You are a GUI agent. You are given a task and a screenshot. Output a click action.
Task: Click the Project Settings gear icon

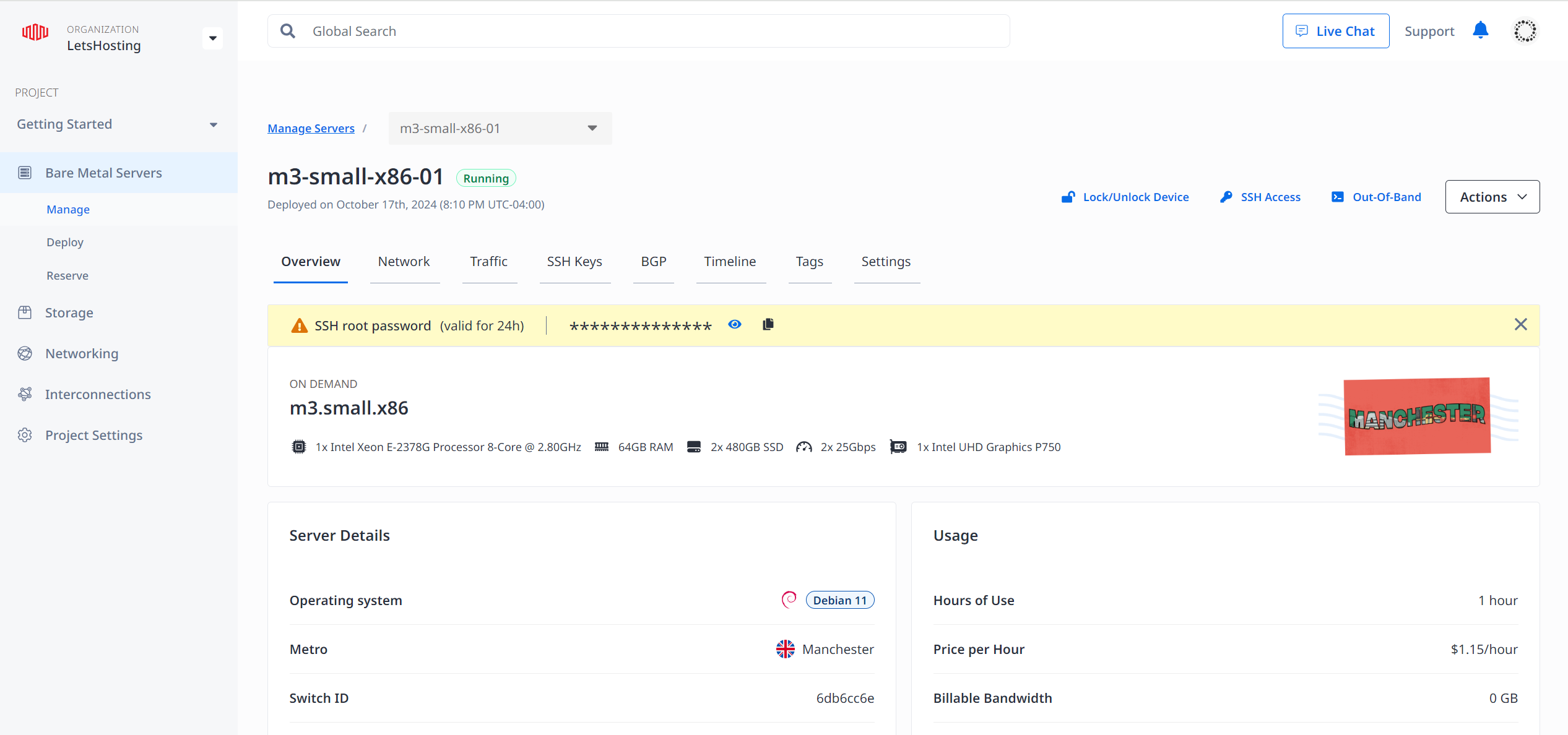pyautogui.click(x=25, y=435)
